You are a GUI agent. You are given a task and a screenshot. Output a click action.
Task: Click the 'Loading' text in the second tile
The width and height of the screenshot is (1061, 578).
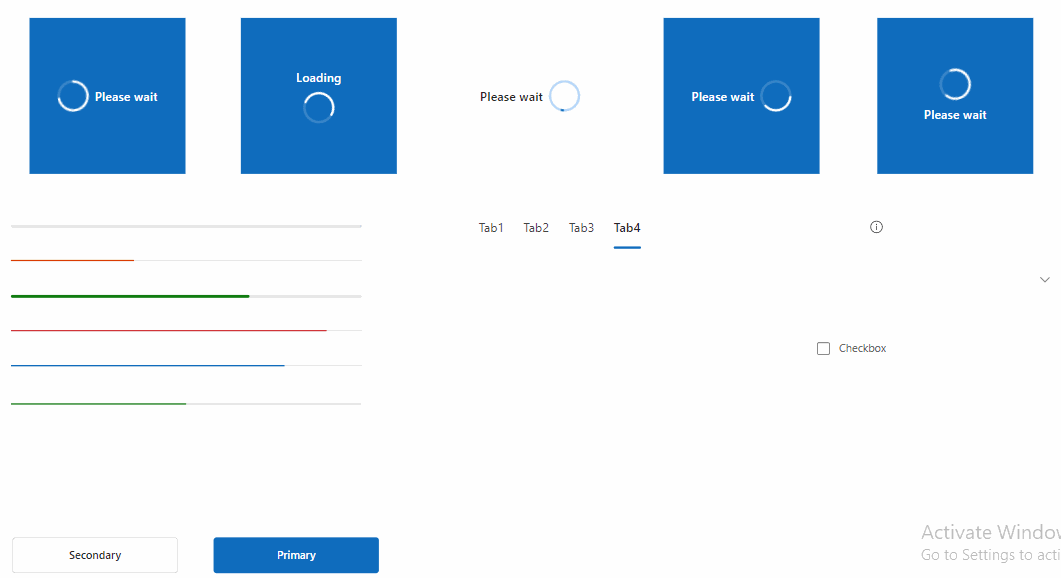click(x=318, y=77)
